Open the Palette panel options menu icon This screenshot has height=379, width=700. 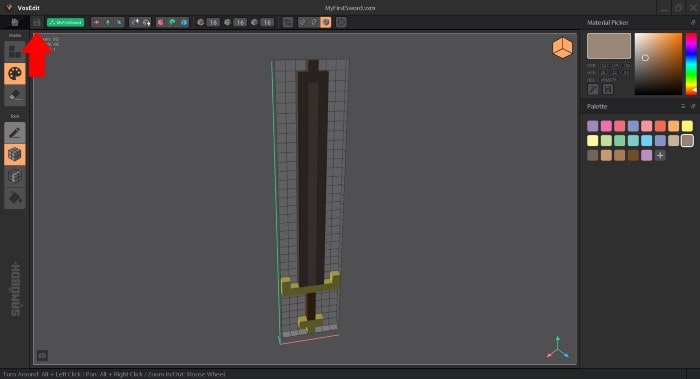683,106
